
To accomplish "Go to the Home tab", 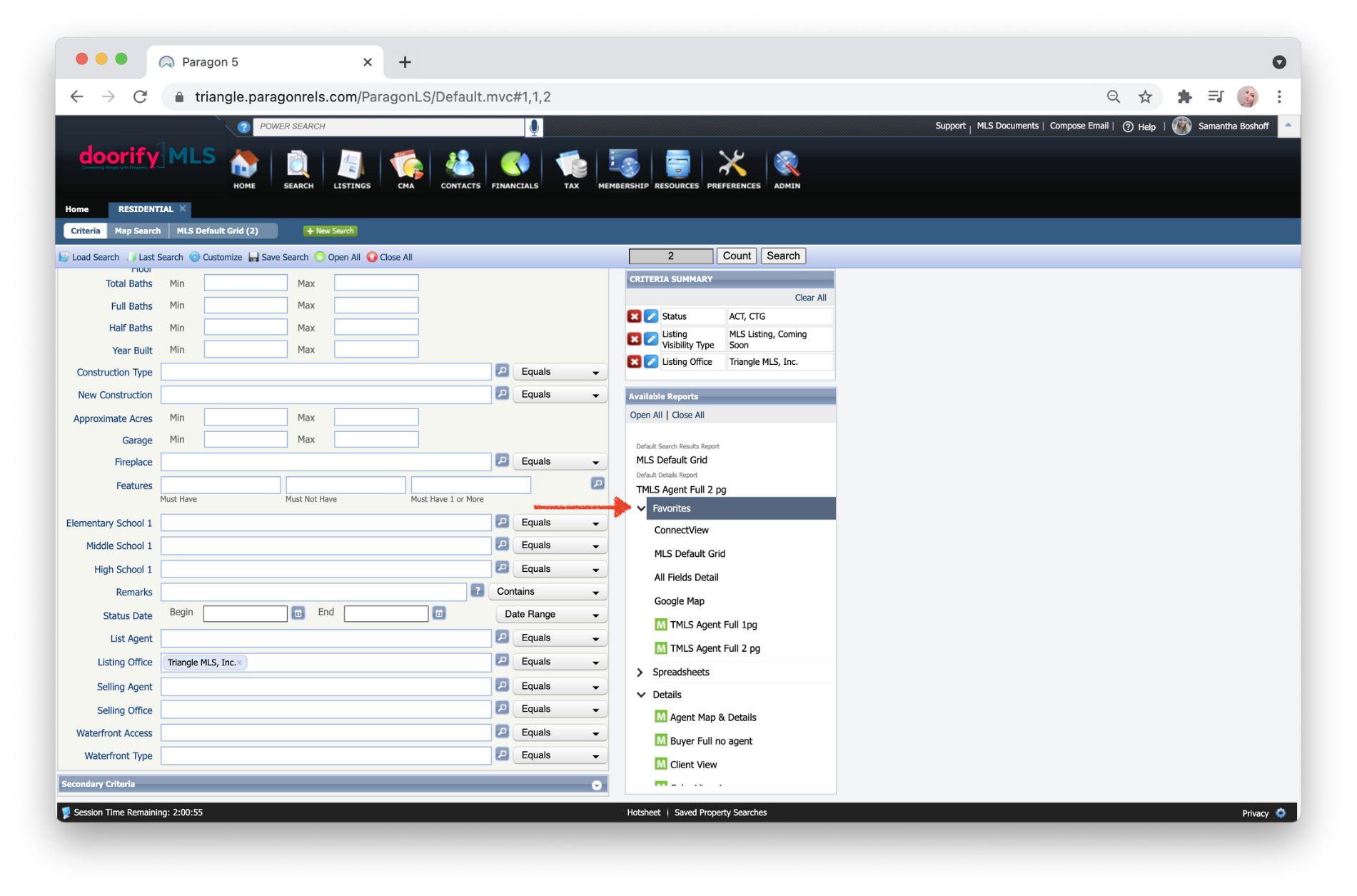I will tap(77, 209).
